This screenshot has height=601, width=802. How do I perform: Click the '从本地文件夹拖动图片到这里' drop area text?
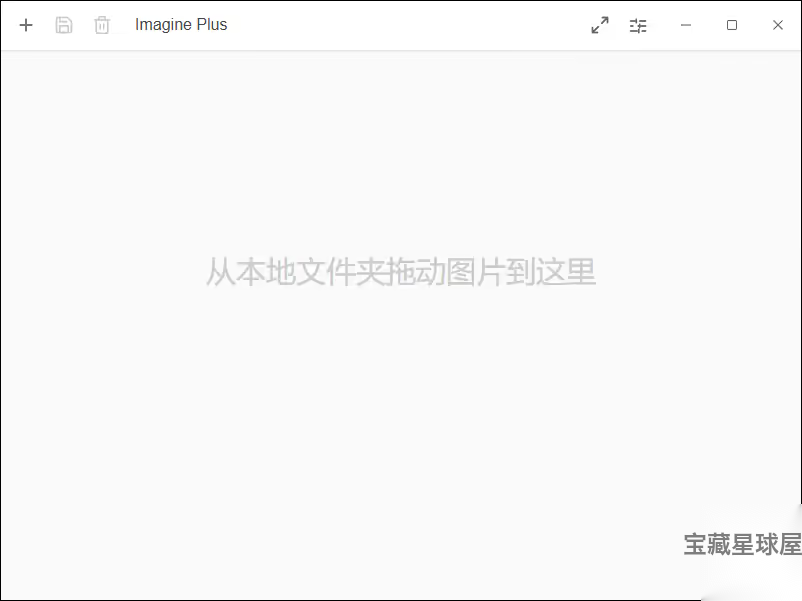[401, 272]
